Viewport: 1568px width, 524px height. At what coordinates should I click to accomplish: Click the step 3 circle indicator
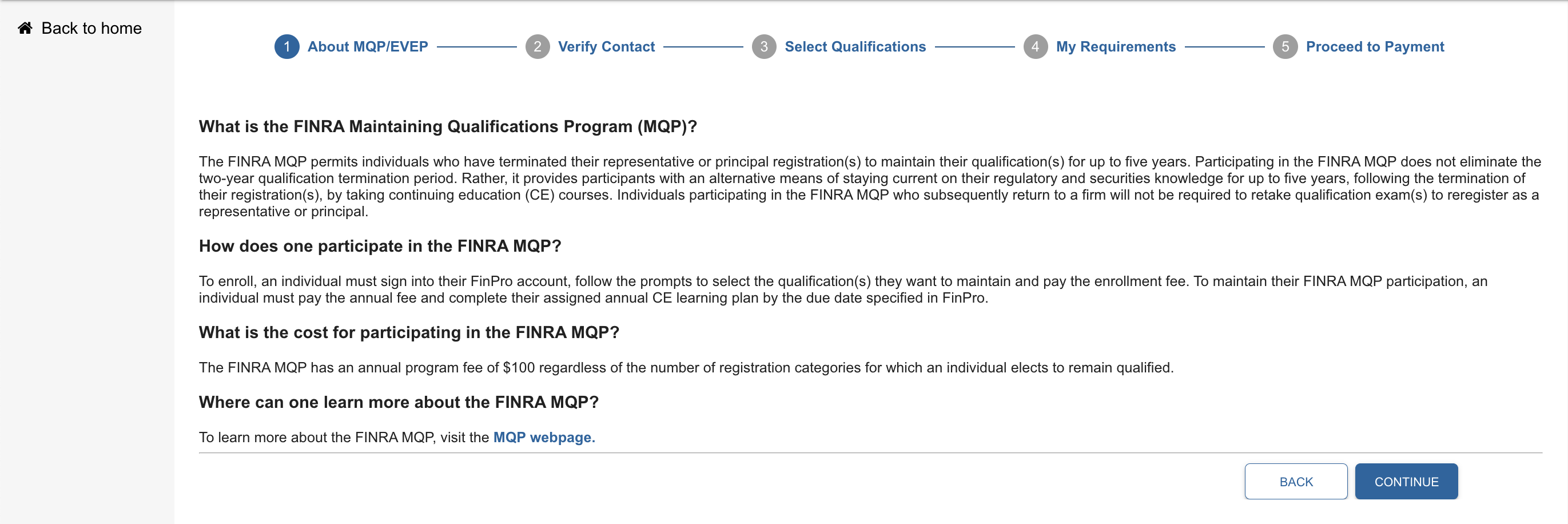click(x=763, y=47)
